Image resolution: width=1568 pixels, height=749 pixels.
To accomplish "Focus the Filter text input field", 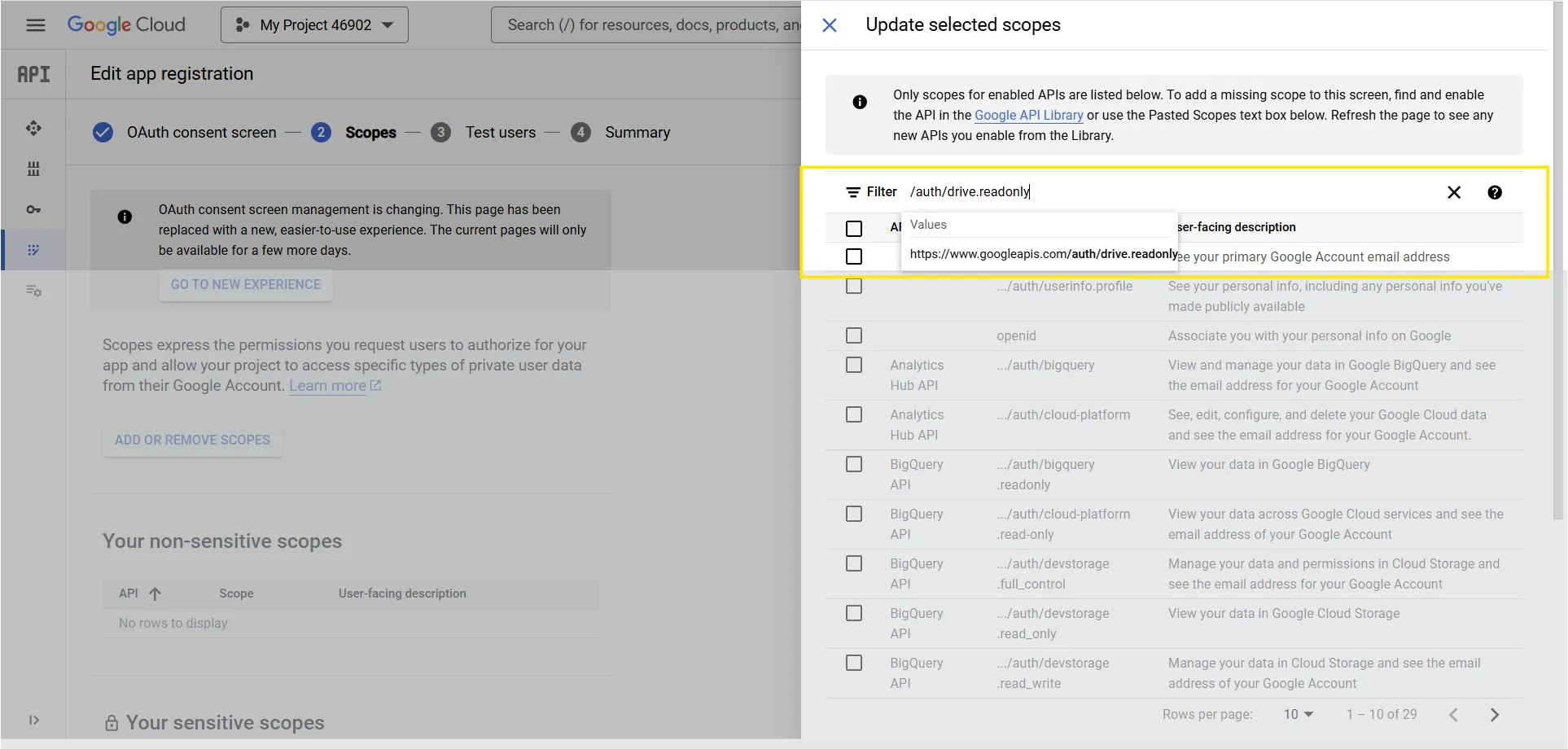I will [x=1171, y=192].
